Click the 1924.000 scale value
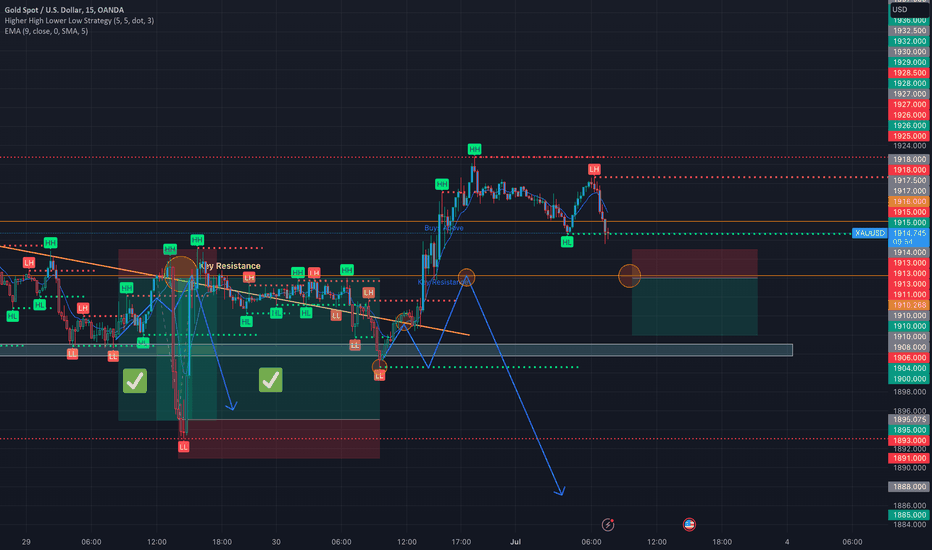Viewport: 932px width, 550px height. point(909,146)
